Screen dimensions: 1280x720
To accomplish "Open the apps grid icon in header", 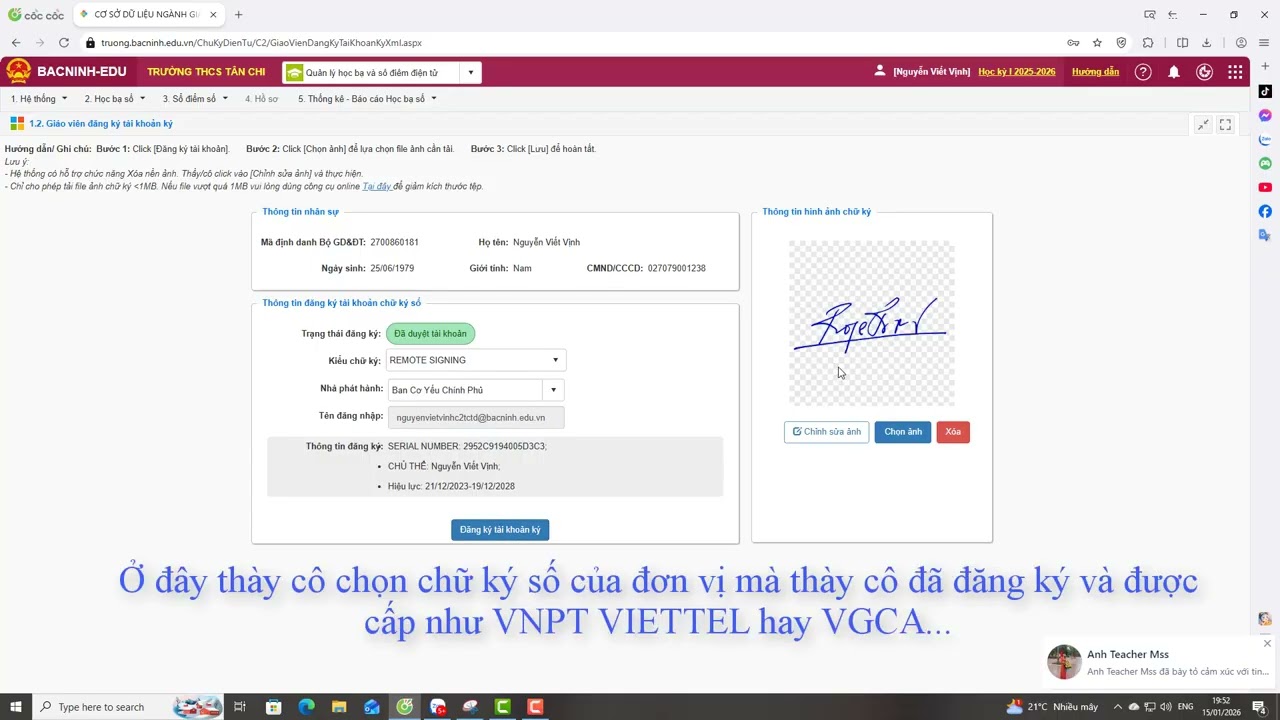I will tap(1236, 72).
